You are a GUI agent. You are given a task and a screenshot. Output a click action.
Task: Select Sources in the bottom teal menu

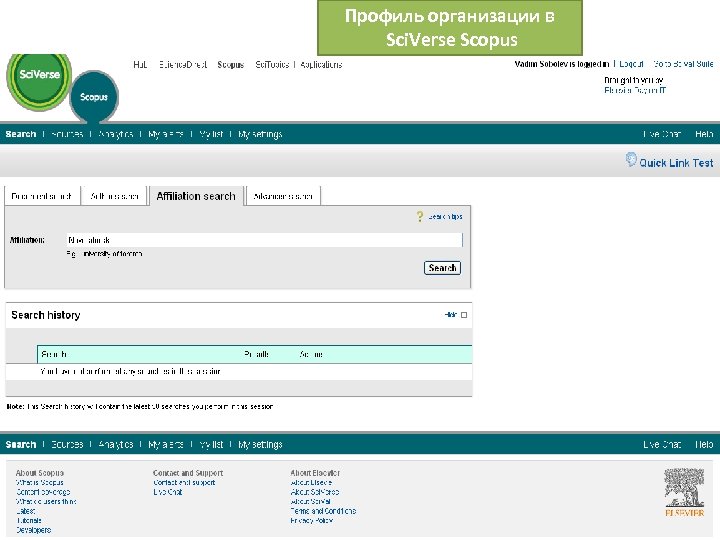tap(67, 444)
